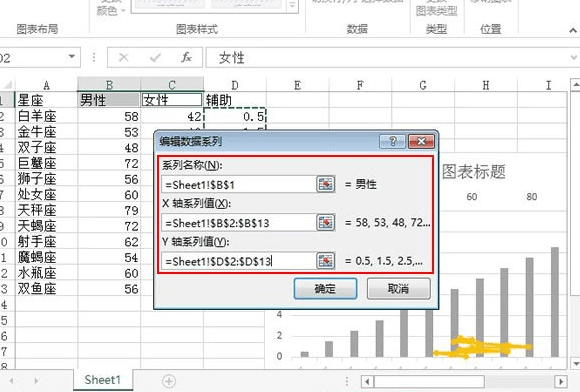The width and height of the screenshot is (580, 392).
Task: Click the horizontal scrollbar left arrow
Action: point(367,381)
